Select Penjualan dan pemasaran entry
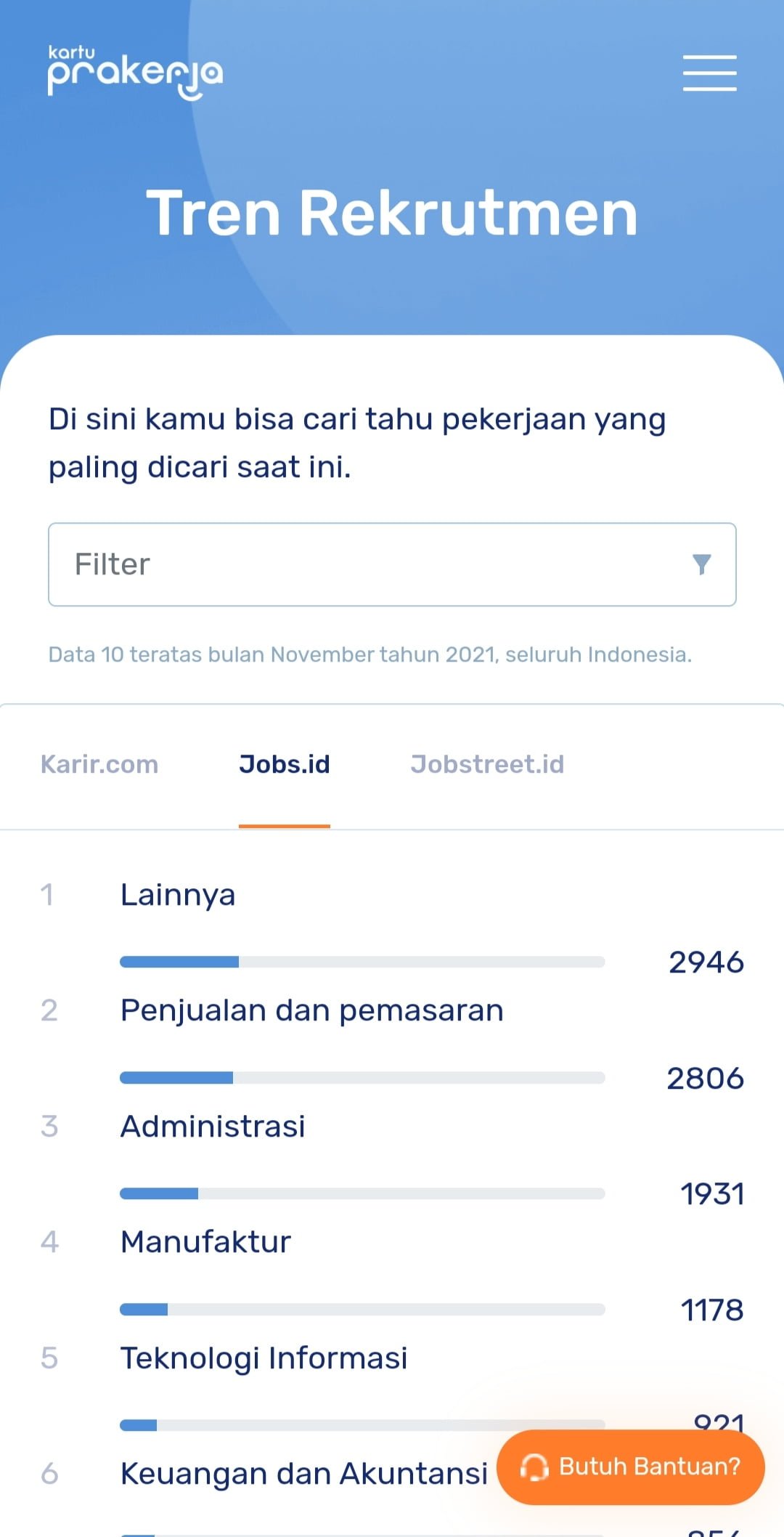Image resolution: width=784 pixels, height=1537 pixels. point(312,1010)
